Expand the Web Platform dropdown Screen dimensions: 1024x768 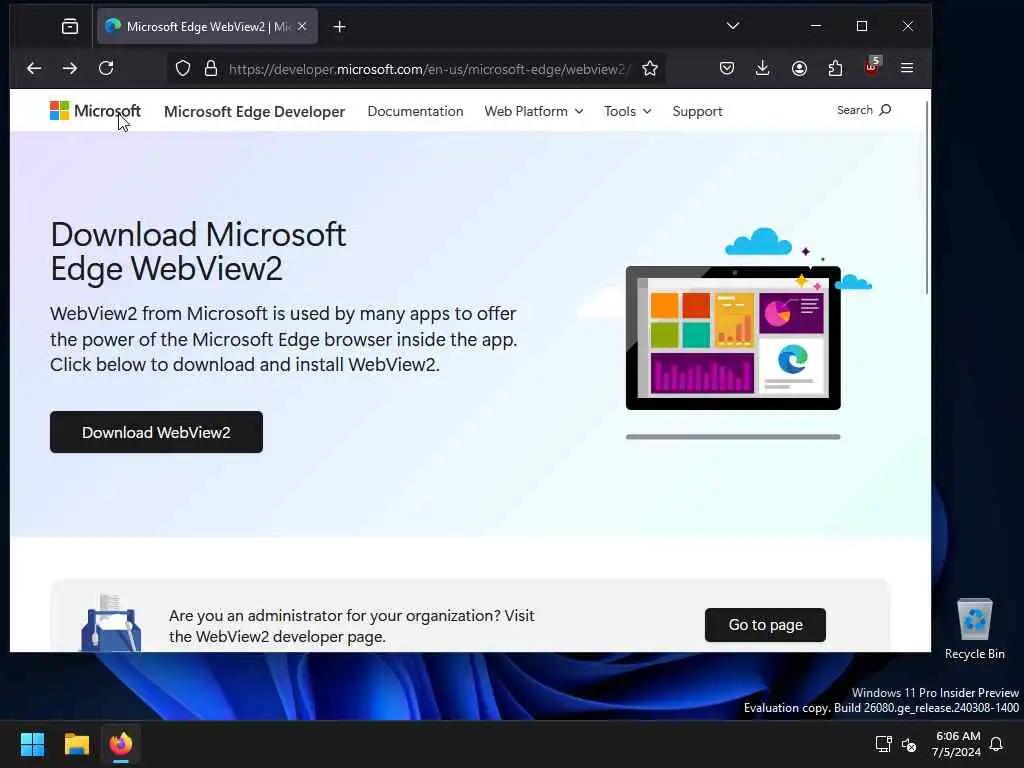coord(534,112)
